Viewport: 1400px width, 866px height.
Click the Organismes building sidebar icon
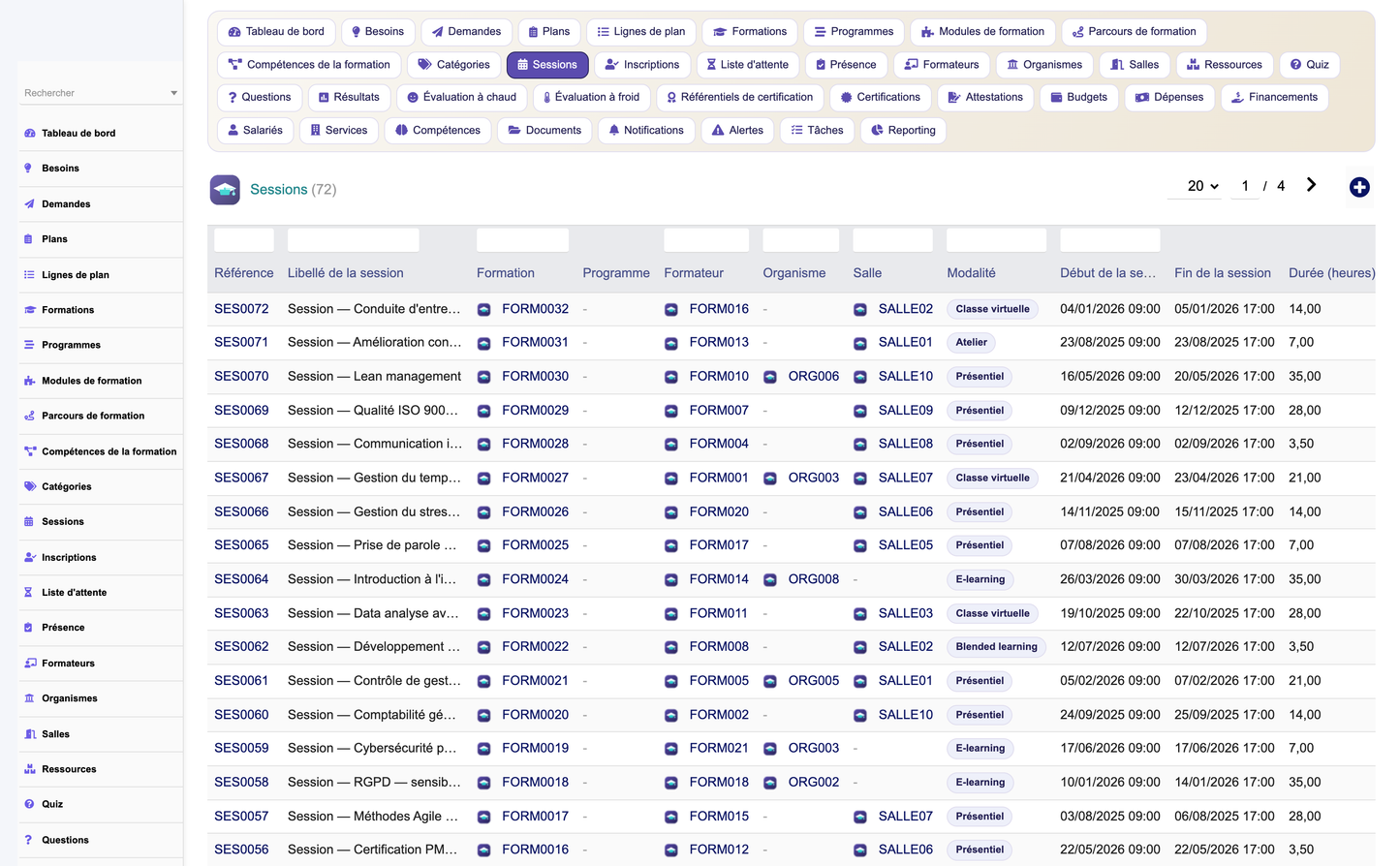tap(29, 698)
